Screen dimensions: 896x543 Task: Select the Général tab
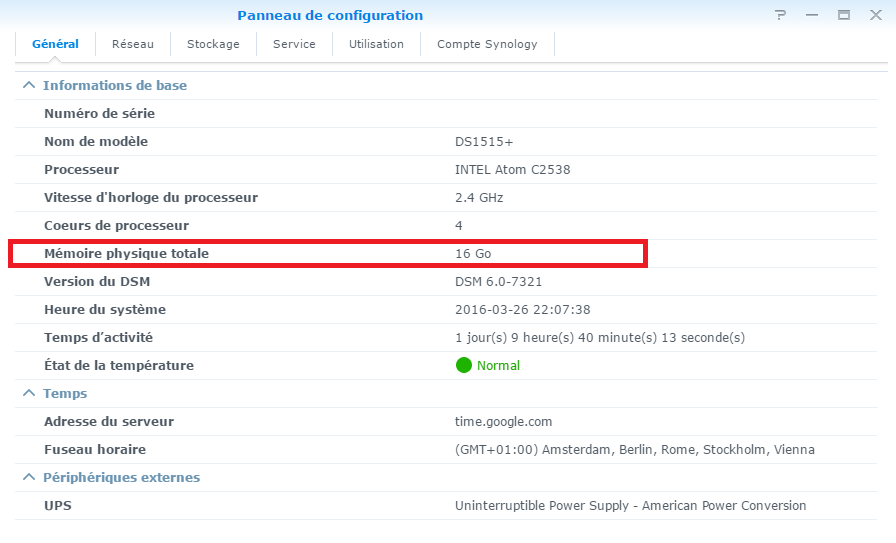point(55,44)
